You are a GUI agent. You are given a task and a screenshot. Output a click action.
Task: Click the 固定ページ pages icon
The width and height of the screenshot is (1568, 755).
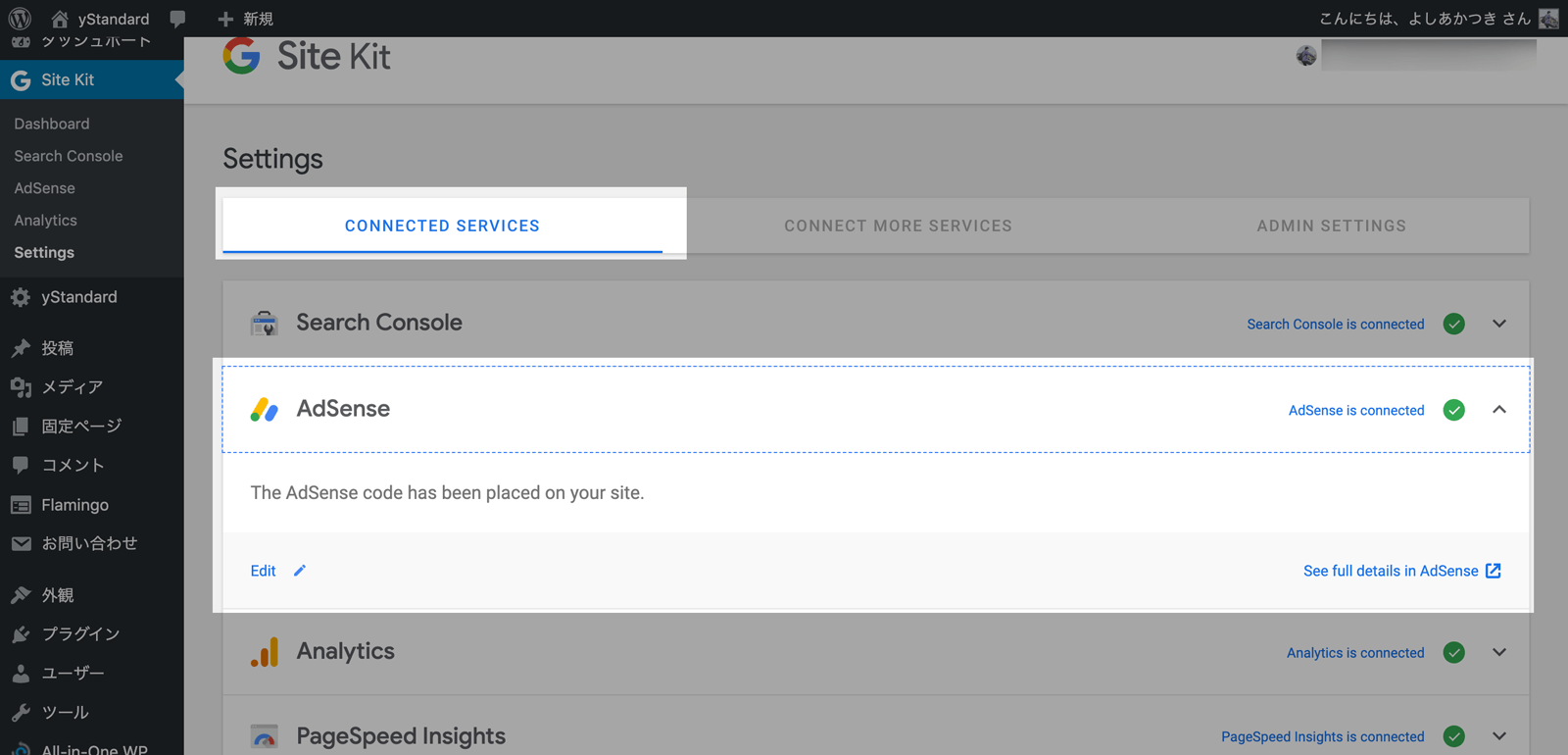[21, 427]
